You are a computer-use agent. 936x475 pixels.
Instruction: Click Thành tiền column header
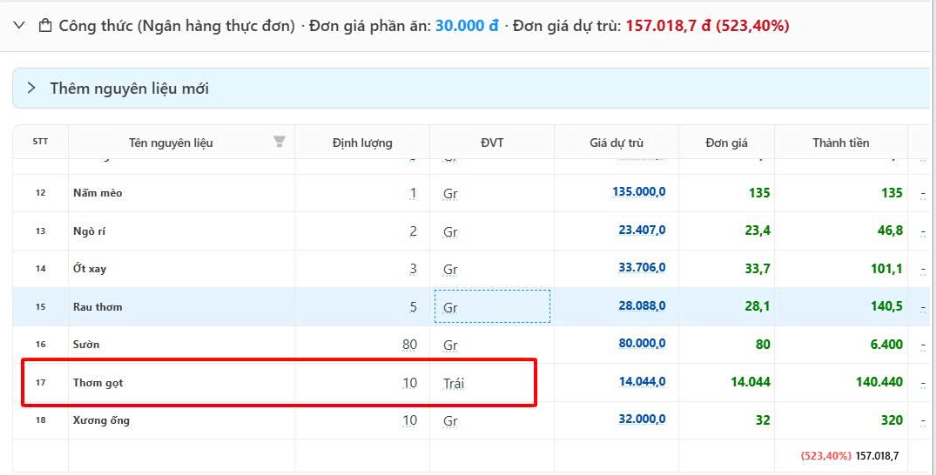coord(840,143)
